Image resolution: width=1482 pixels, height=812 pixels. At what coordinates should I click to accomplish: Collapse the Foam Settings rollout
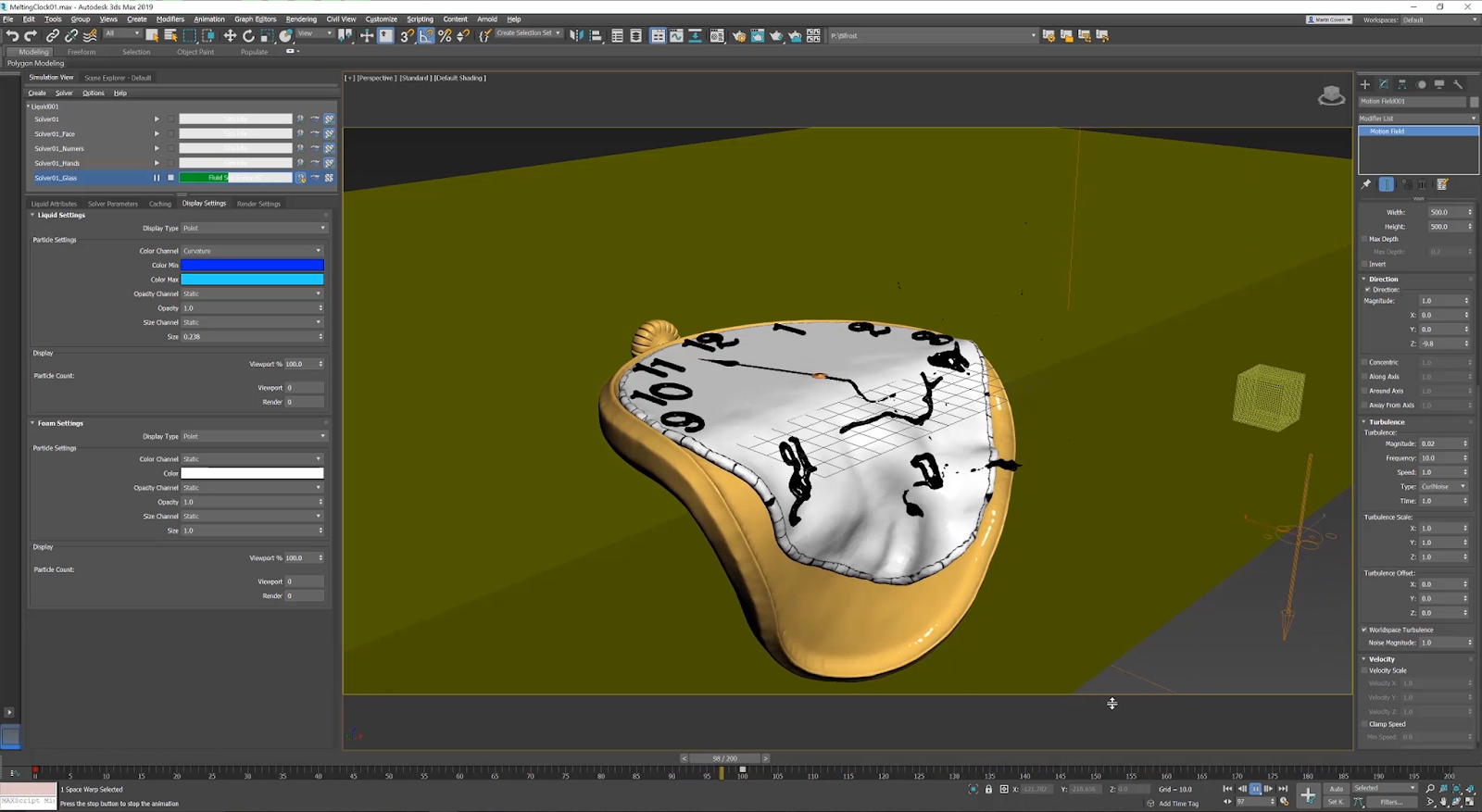(x=32, y=423)
